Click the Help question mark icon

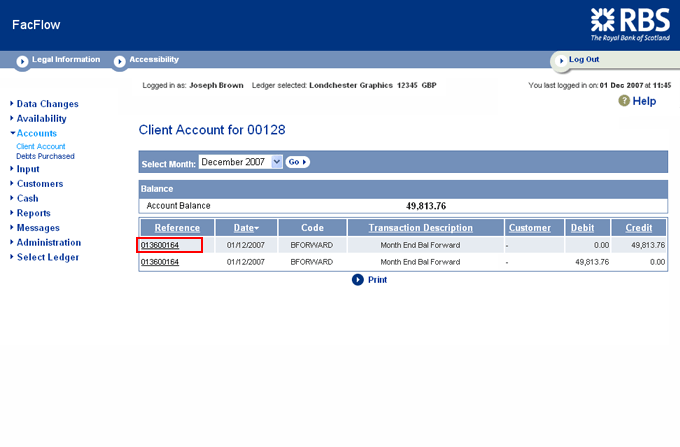624,101
